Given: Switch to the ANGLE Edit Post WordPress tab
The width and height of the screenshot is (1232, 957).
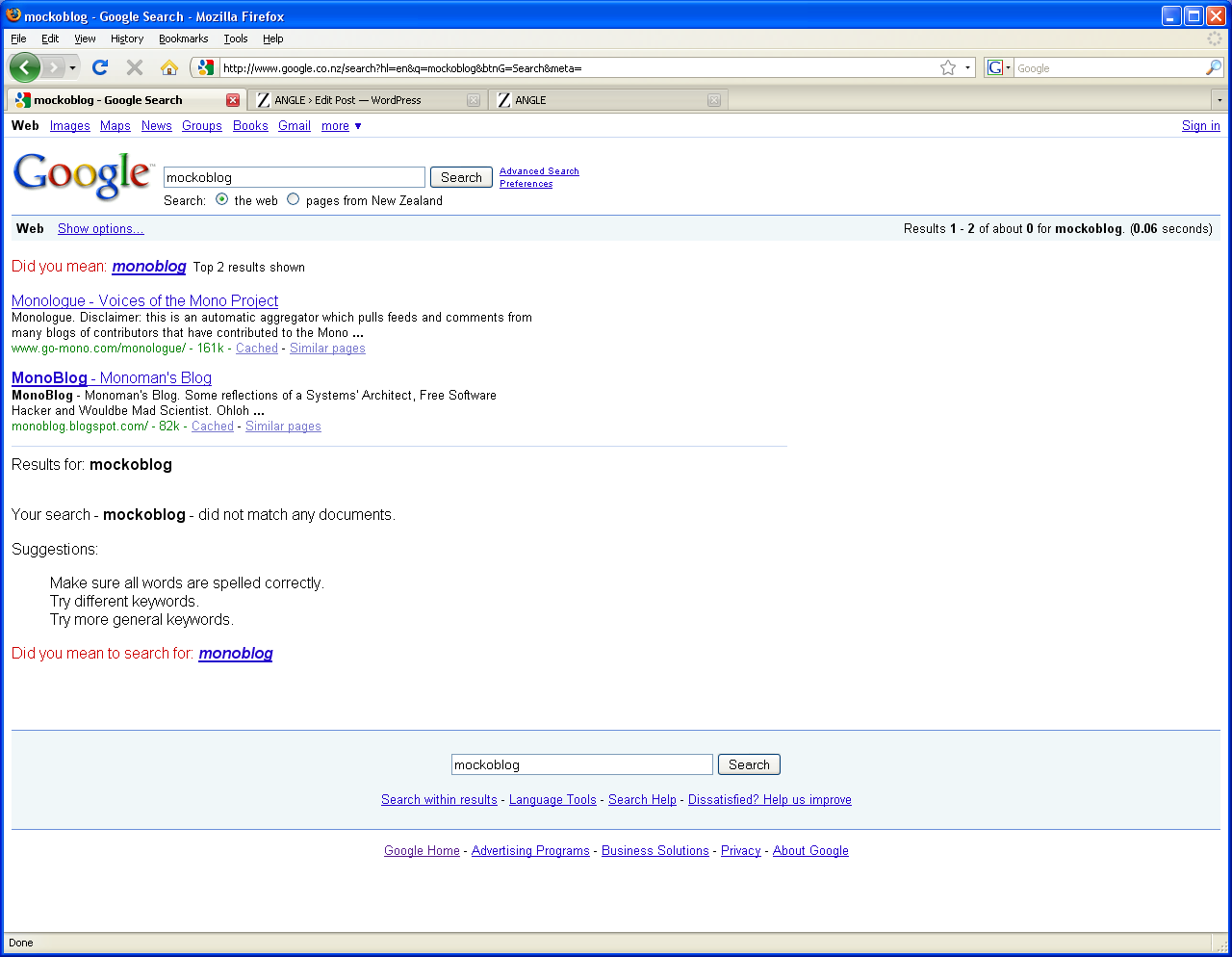Looking at the screenshot, I should click(367, 100).
